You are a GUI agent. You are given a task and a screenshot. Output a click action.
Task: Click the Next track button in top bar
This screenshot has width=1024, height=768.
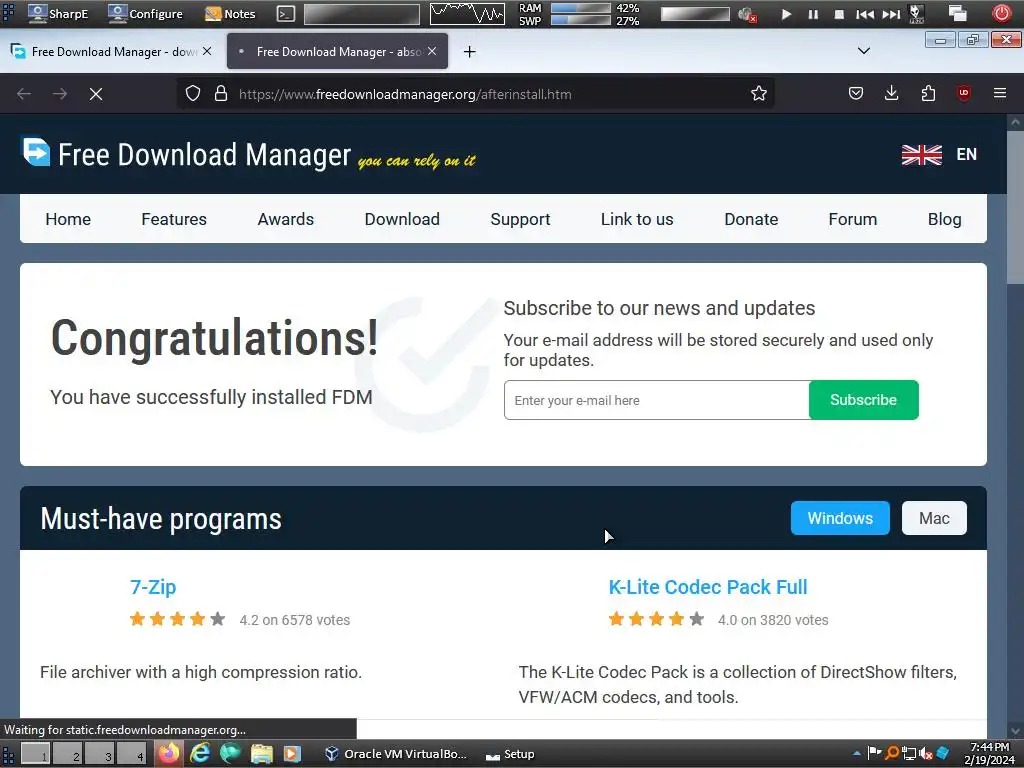pos(891,14)
